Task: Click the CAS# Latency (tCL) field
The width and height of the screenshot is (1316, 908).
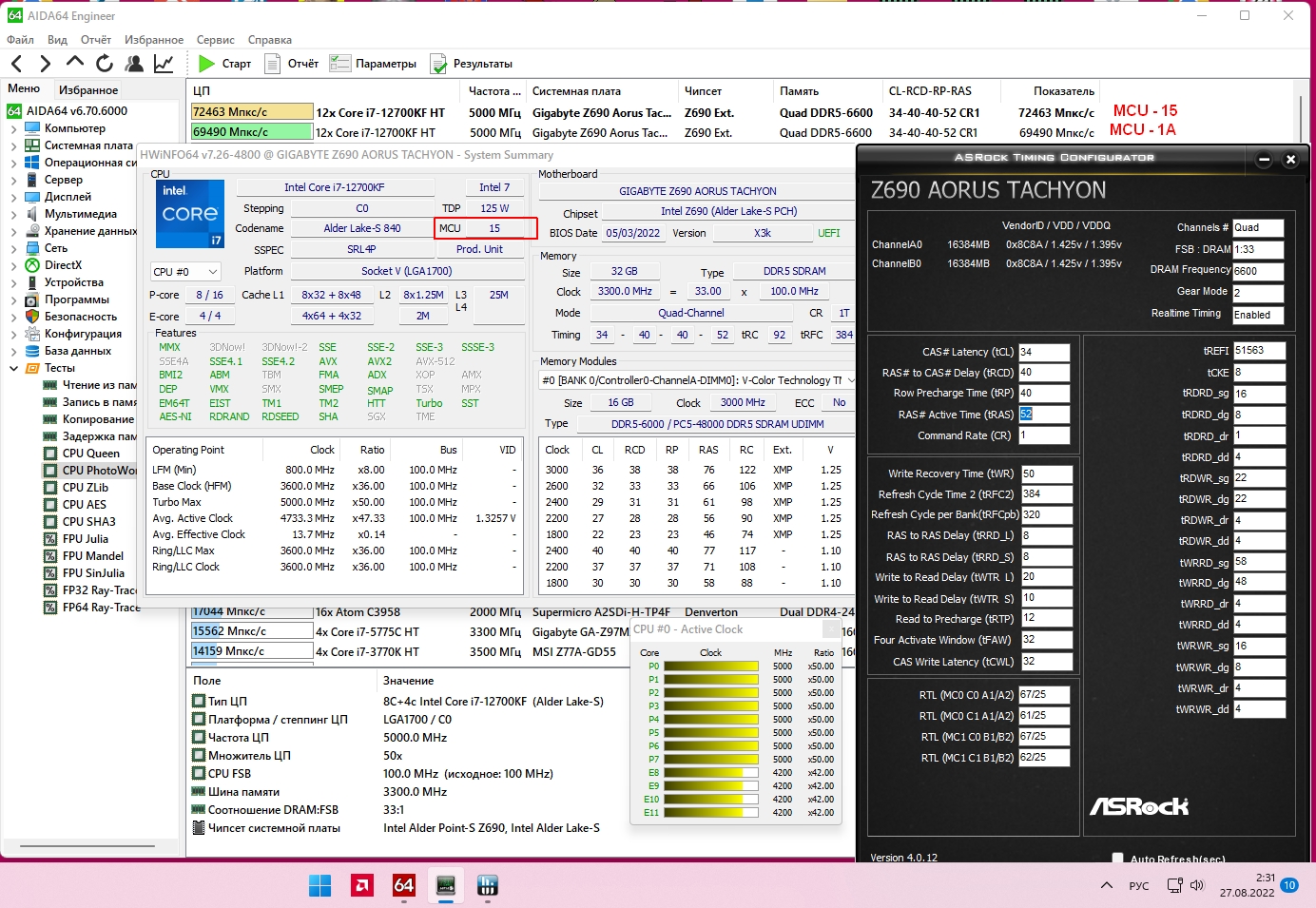Action: [x=1044, y=352]
